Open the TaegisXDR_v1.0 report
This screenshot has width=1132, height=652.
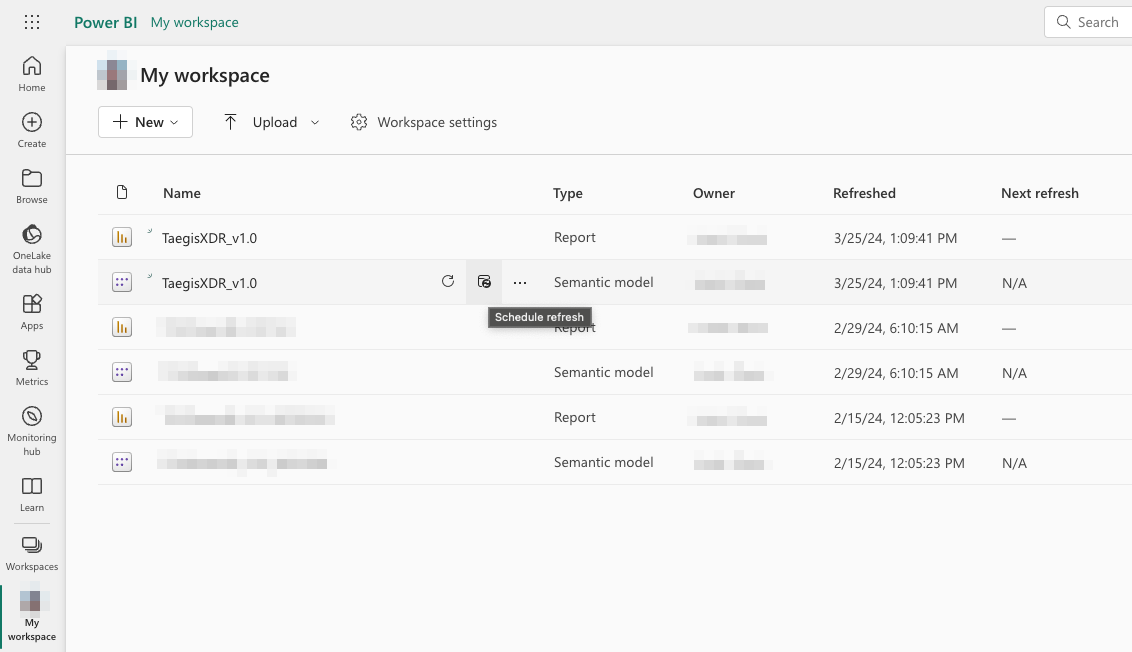point(209,238)
